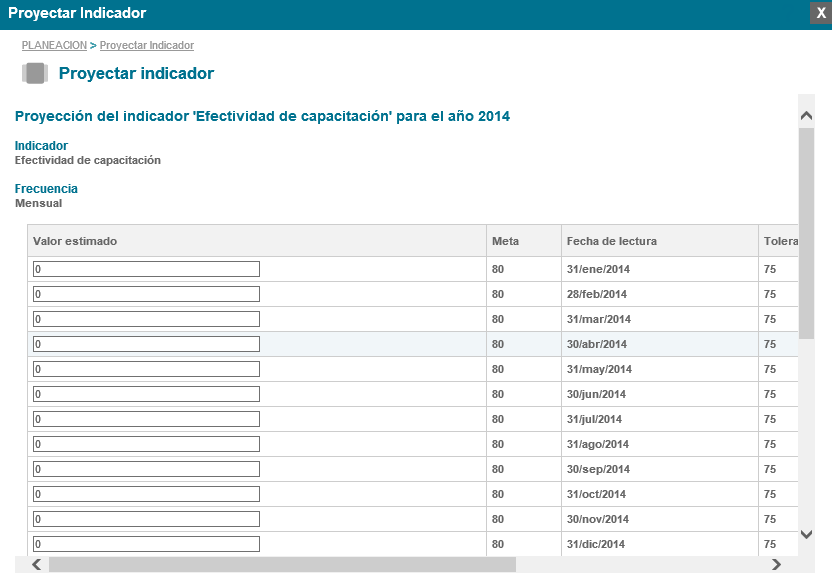832x587 pixels.
Task: Click the vertical scrollbar thumb
Action: (x=806, y=230)
